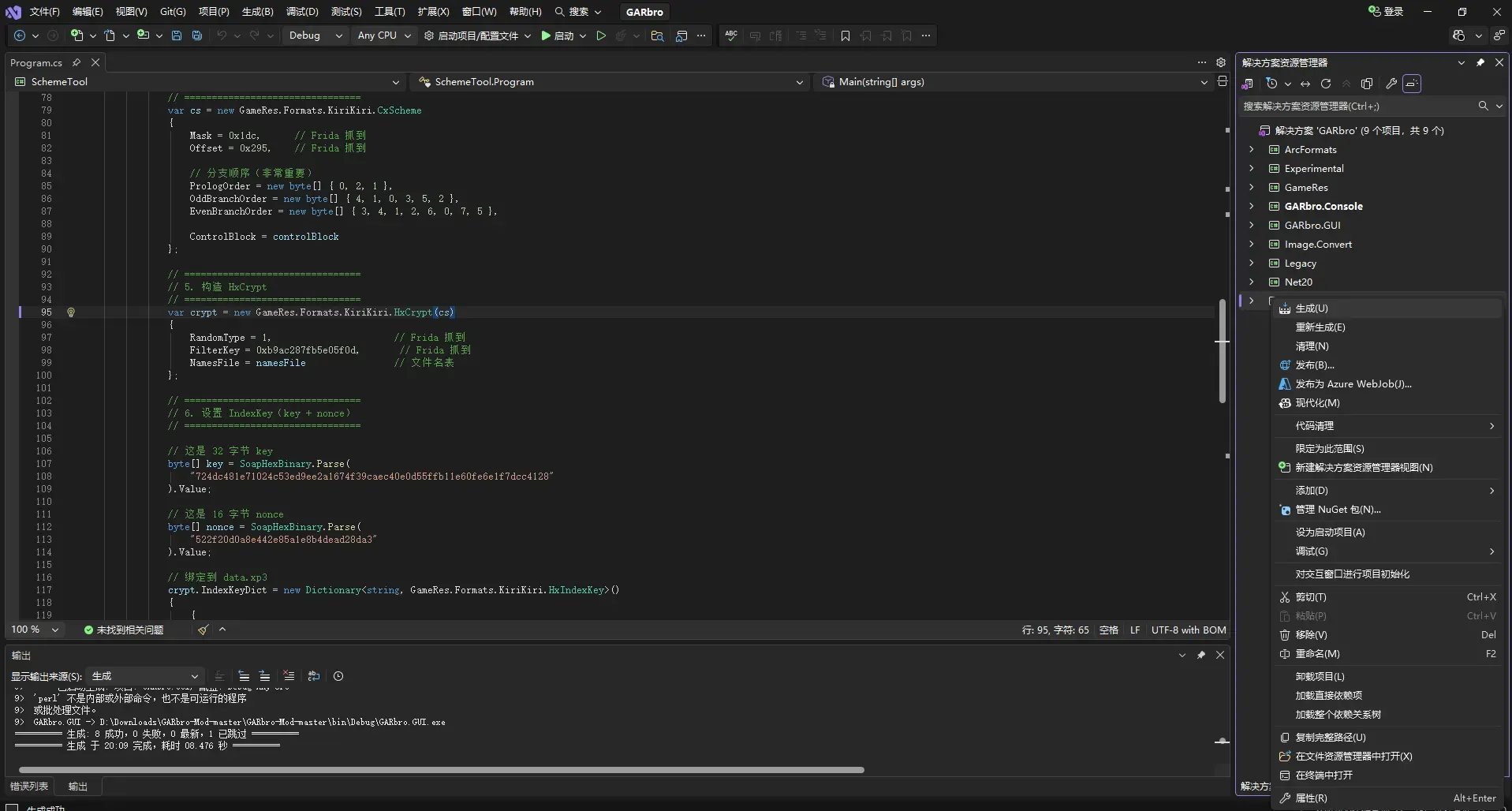The image size is (1512, 811).
Task: Click the pending changes filter clock icon
Action: (x=1271, y=84)
